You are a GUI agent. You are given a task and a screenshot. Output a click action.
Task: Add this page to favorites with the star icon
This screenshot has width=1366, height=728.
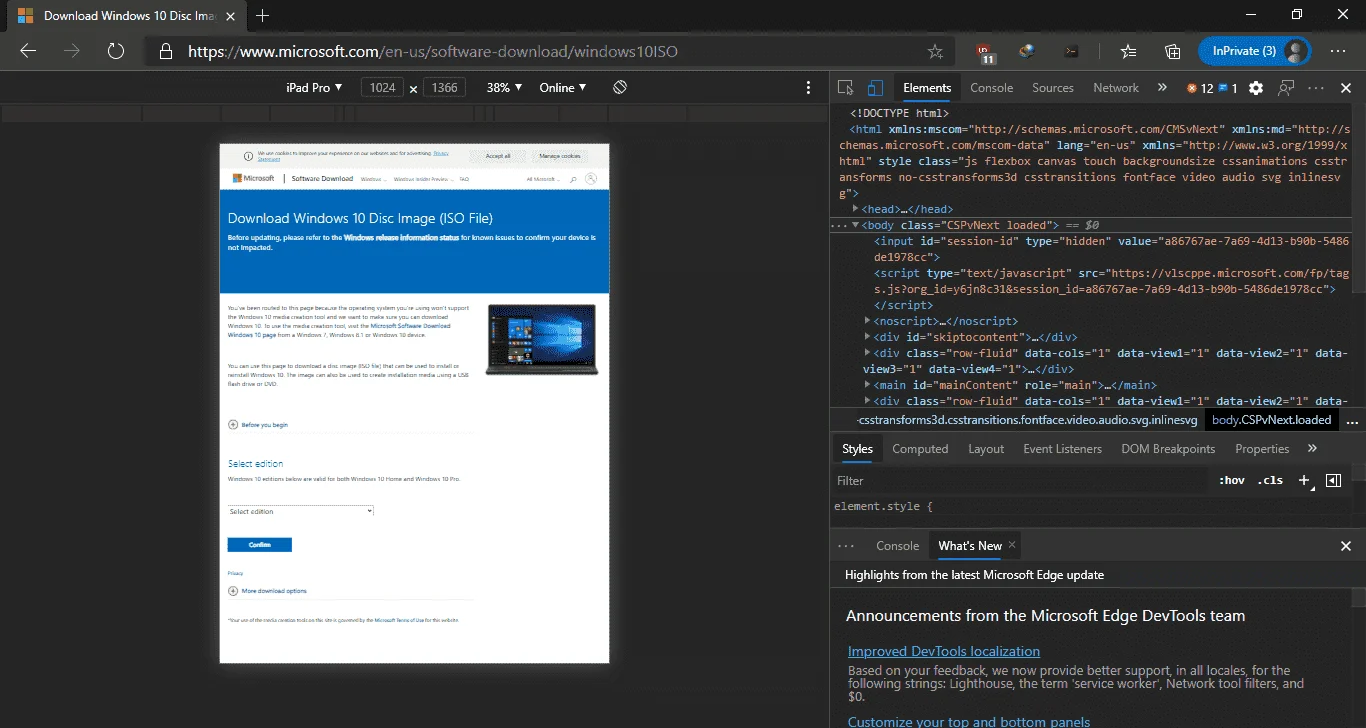click(x=935, y=51)
